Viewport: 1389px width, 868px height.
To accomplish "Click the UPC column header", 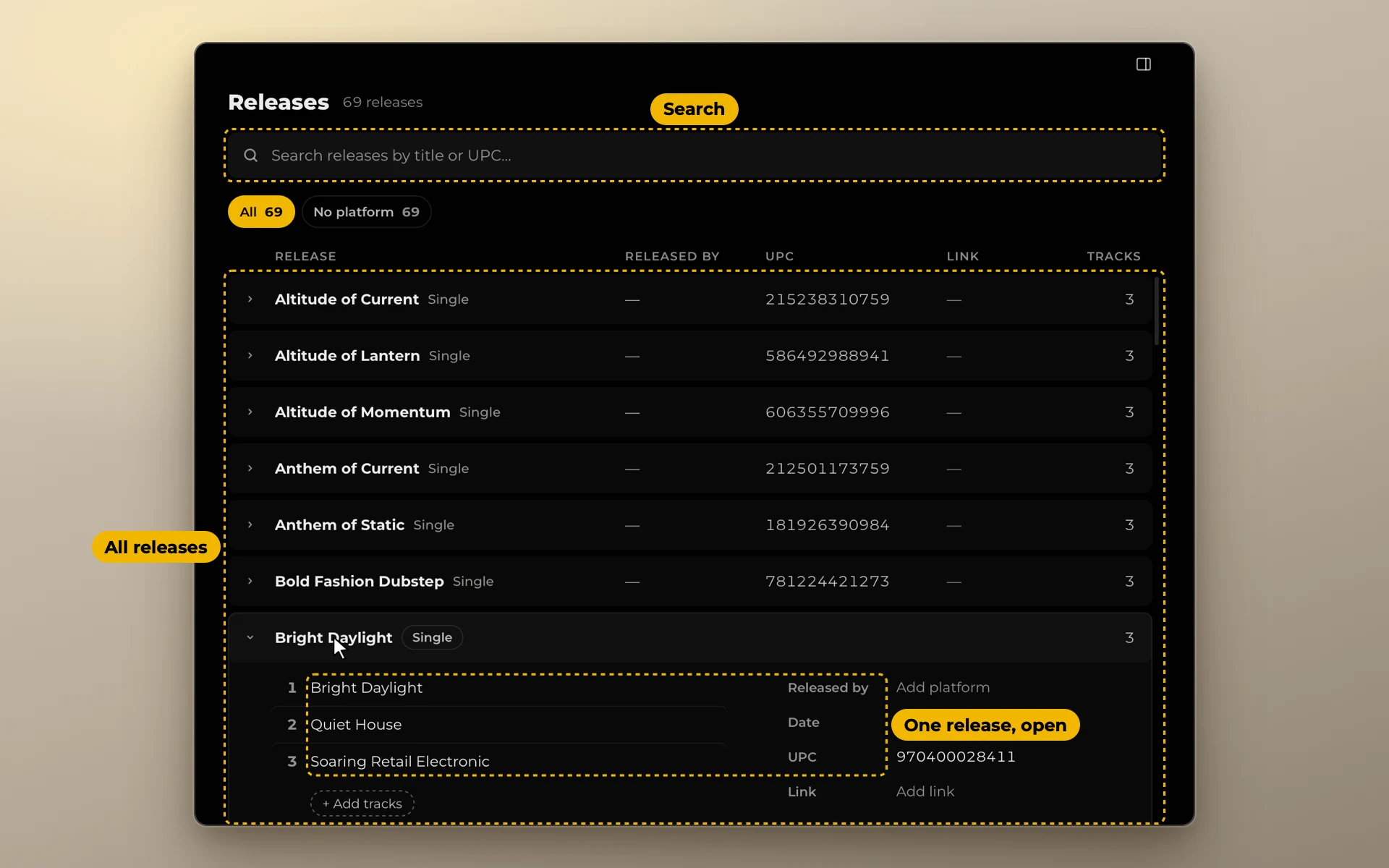I will [780, 256].
